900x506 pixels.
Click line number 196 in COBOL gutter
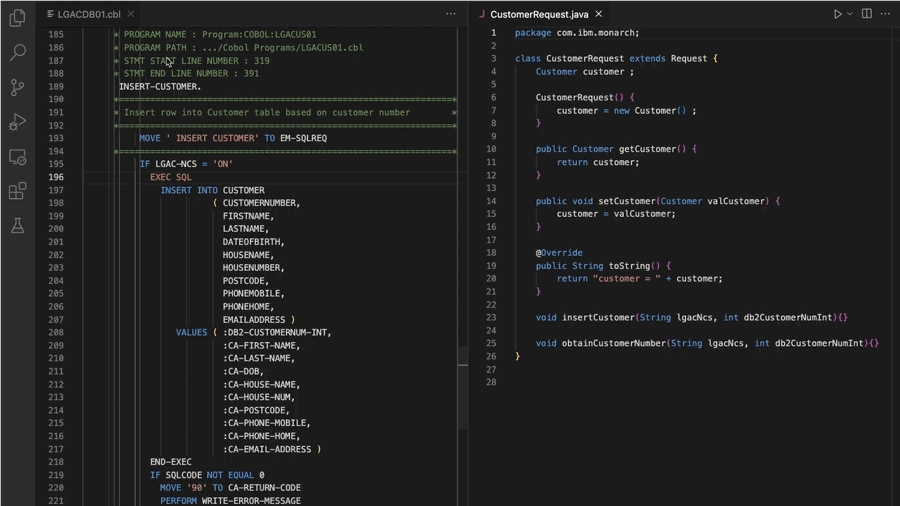[56, 177]
